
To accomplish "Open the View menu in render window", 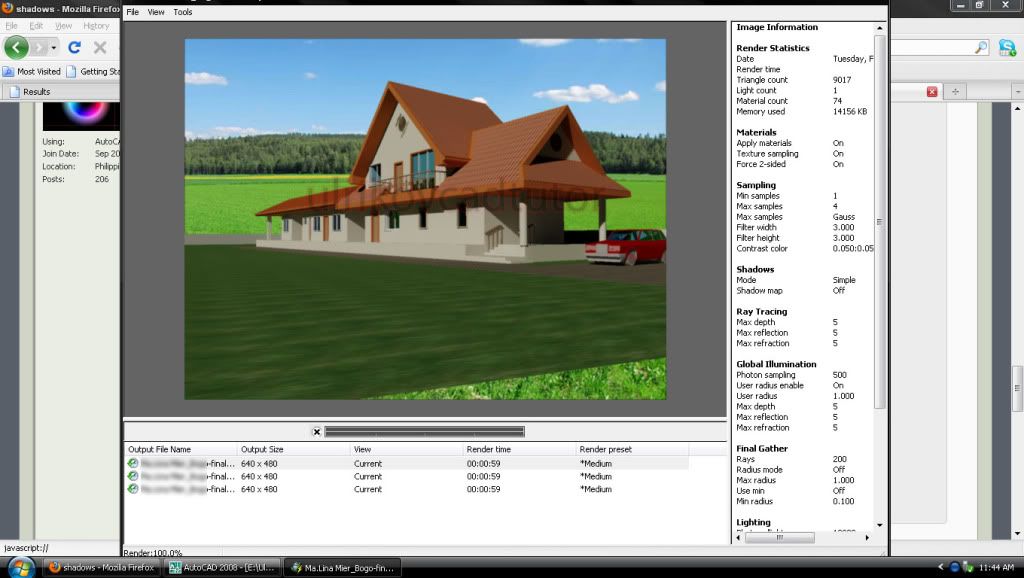I will click(156, 12).
